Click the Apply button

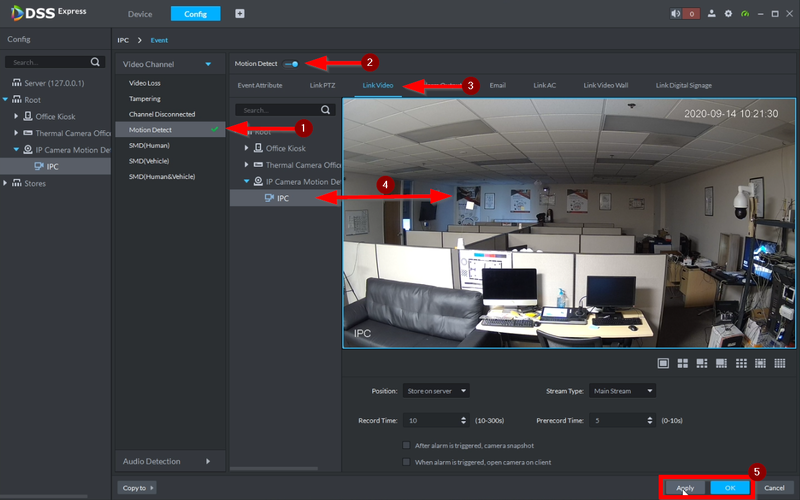click(x=685, y=487)
